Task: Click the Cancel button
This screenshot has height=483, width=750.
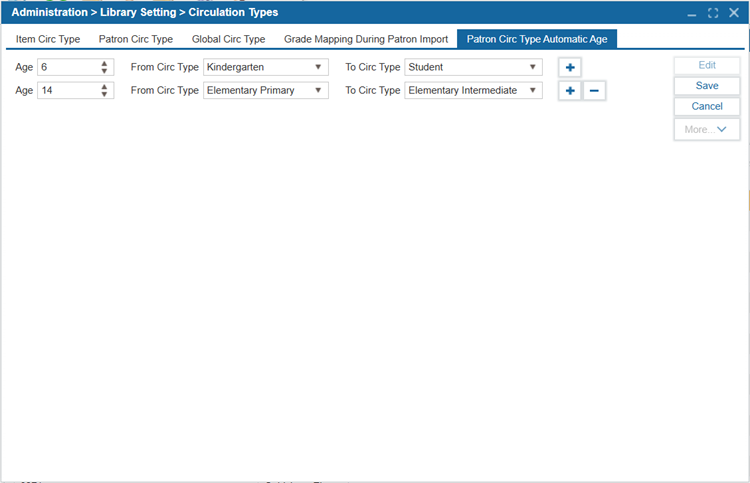Action: point(706,106)
